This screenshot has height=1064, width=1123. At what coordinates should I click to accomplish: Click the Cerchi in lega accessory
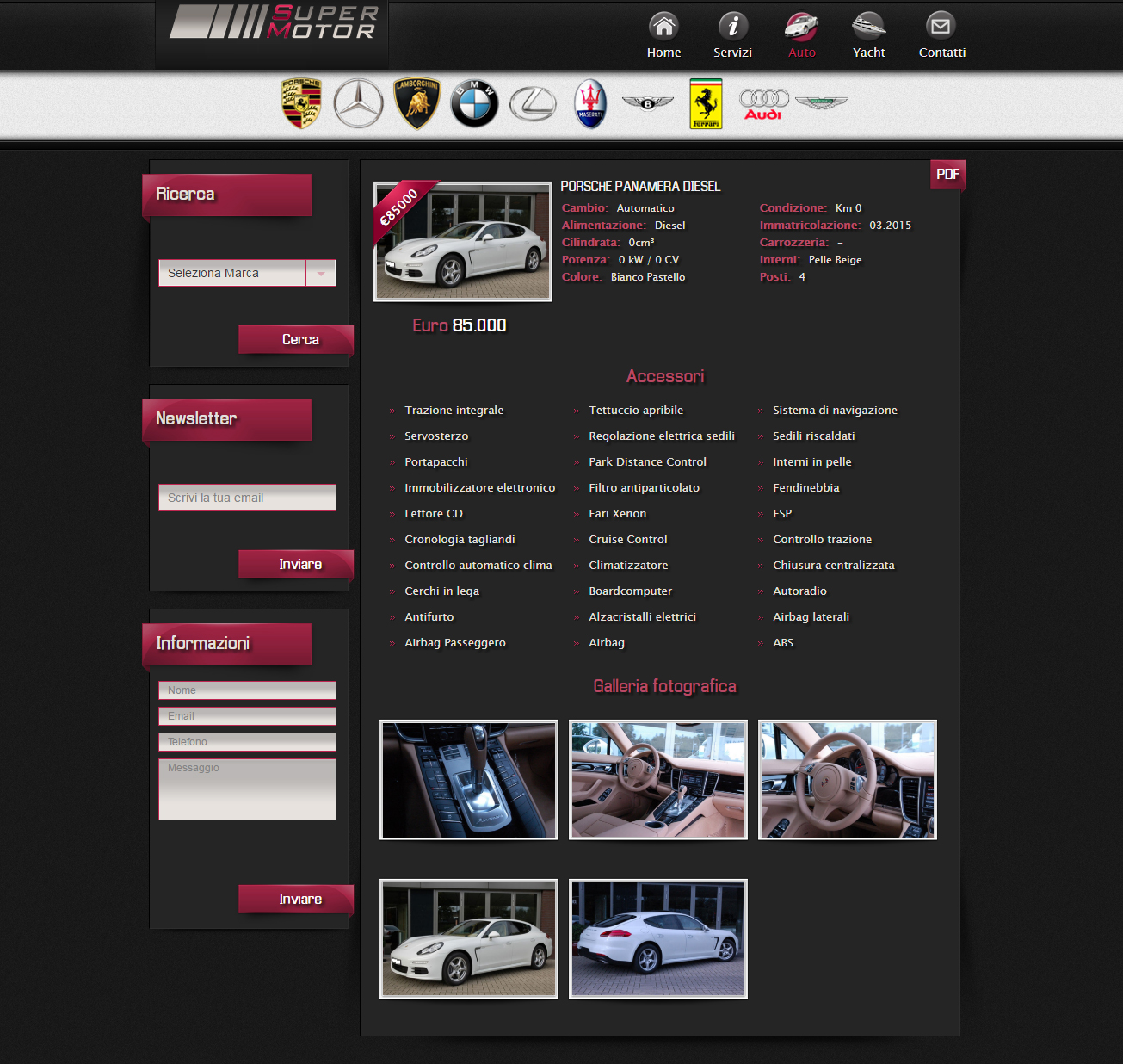(x=441, y=591)
